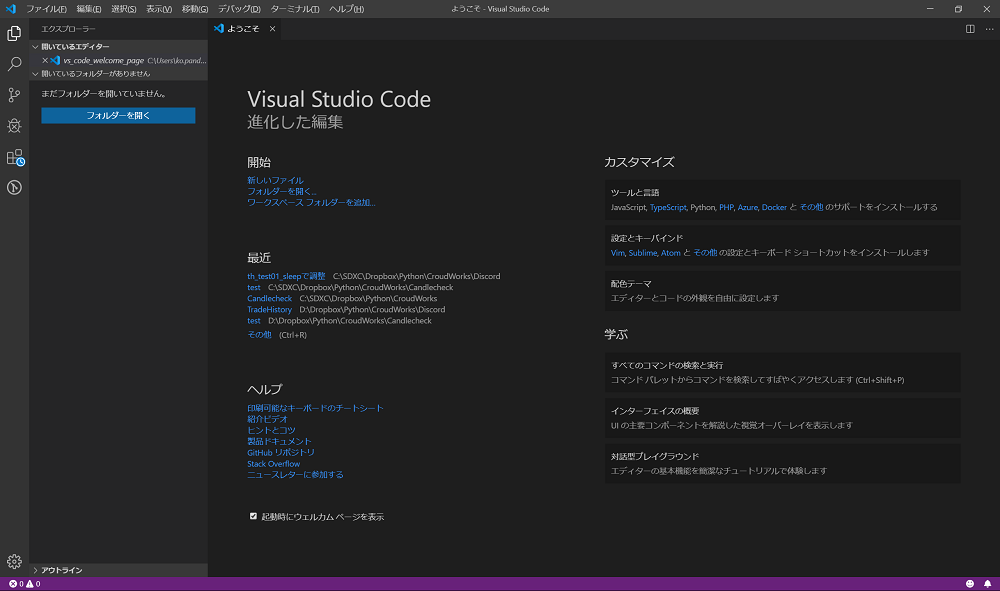Click the feedback smiley in status bar
Viewport: 1000px width, 591px height.
pos(970,584)
